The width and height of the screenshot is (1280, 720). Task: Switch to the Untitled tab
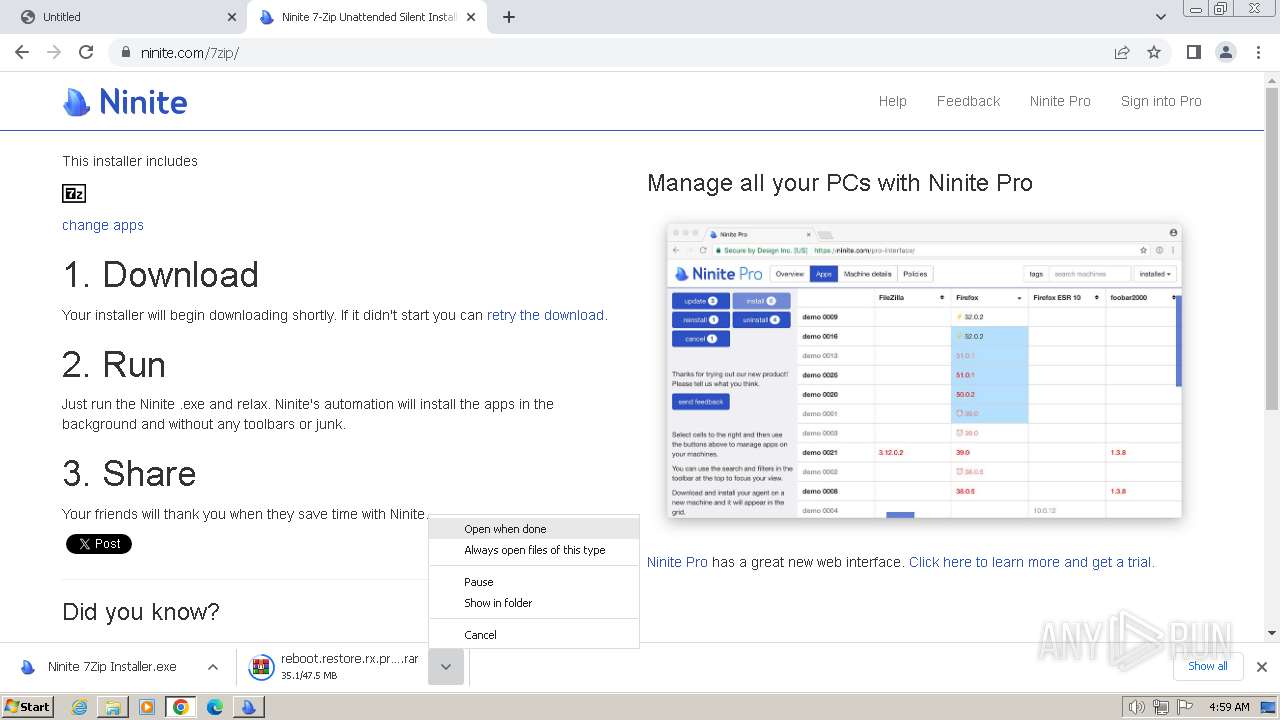pyautogui.click(x=125, y=17)
